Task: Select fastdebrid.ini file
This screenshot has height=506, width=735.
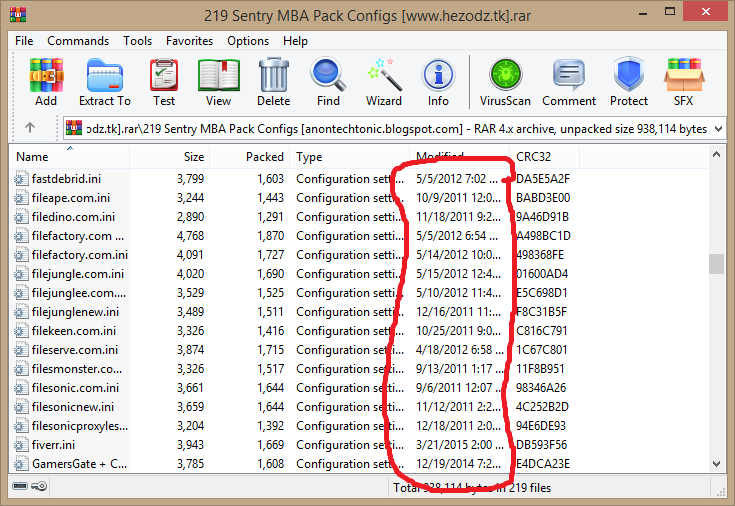Action: [66, 179]
